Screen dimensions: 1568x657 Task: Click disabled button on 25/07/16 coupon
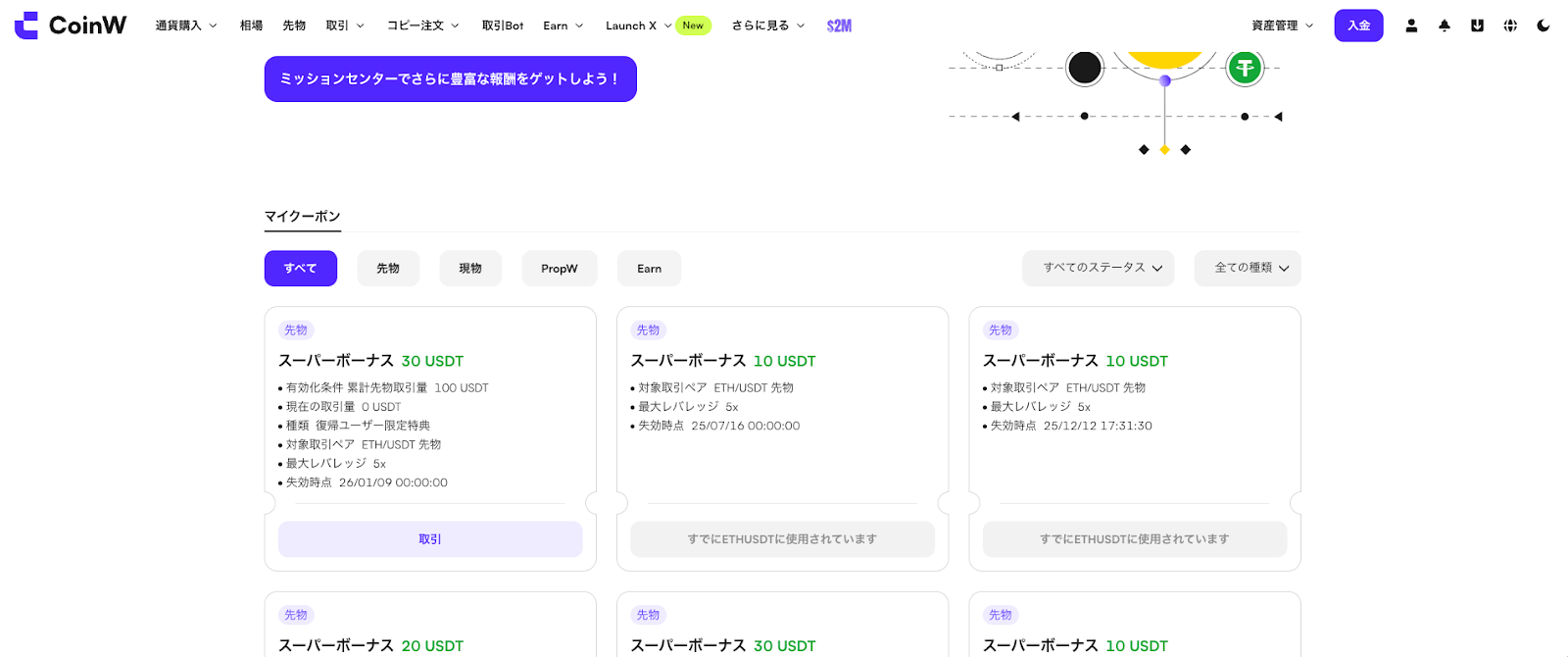point(782,539)
